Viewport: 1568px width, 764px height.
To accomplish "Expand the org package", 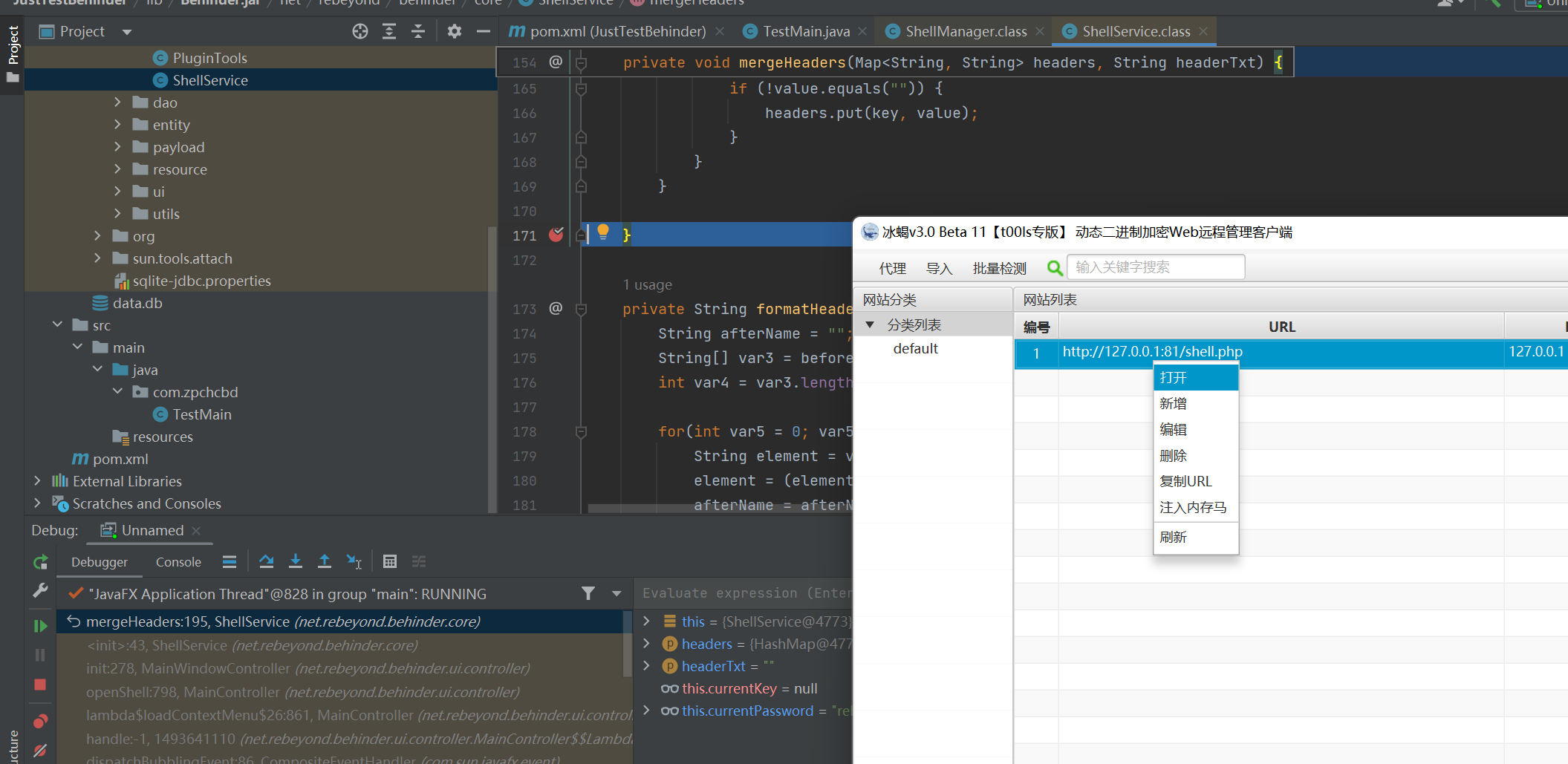I will [x=97, y=235].
